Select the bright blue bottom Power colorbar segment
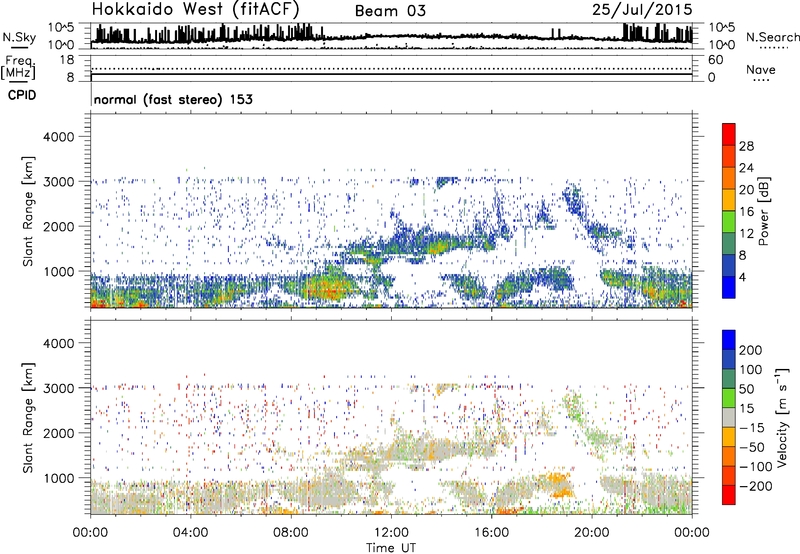 pos(729,287)
